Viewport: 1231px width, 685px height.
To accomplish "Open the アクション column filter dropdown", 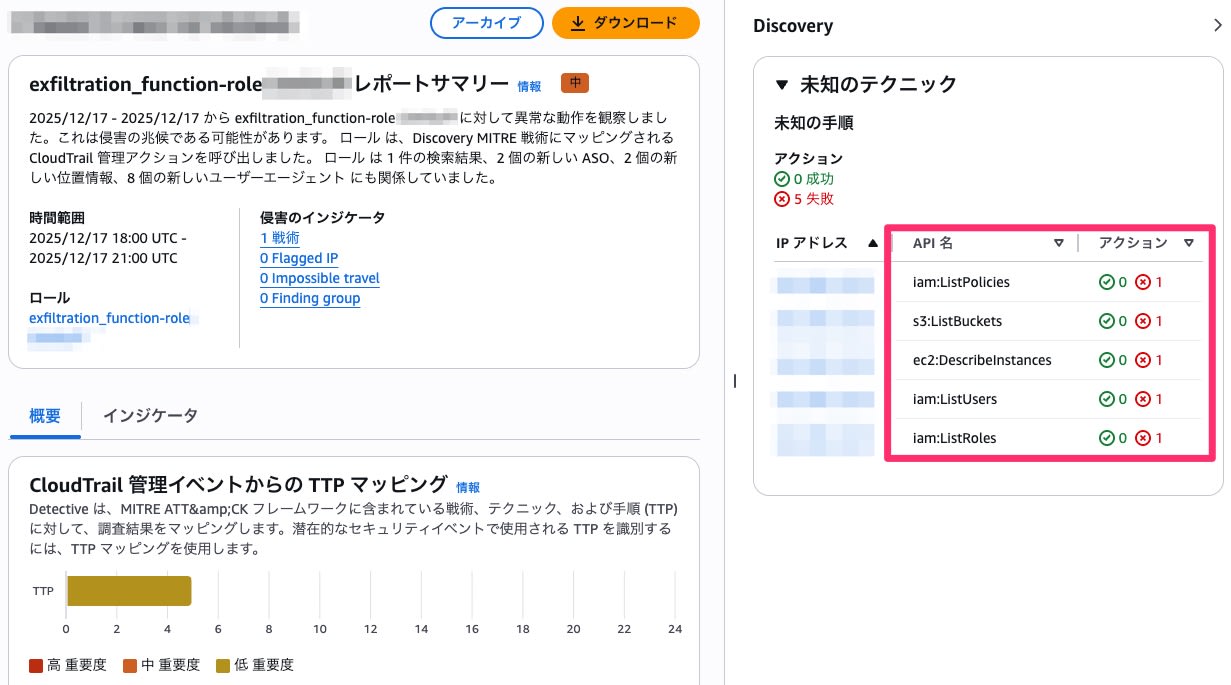I will (x=1188, y=243).
